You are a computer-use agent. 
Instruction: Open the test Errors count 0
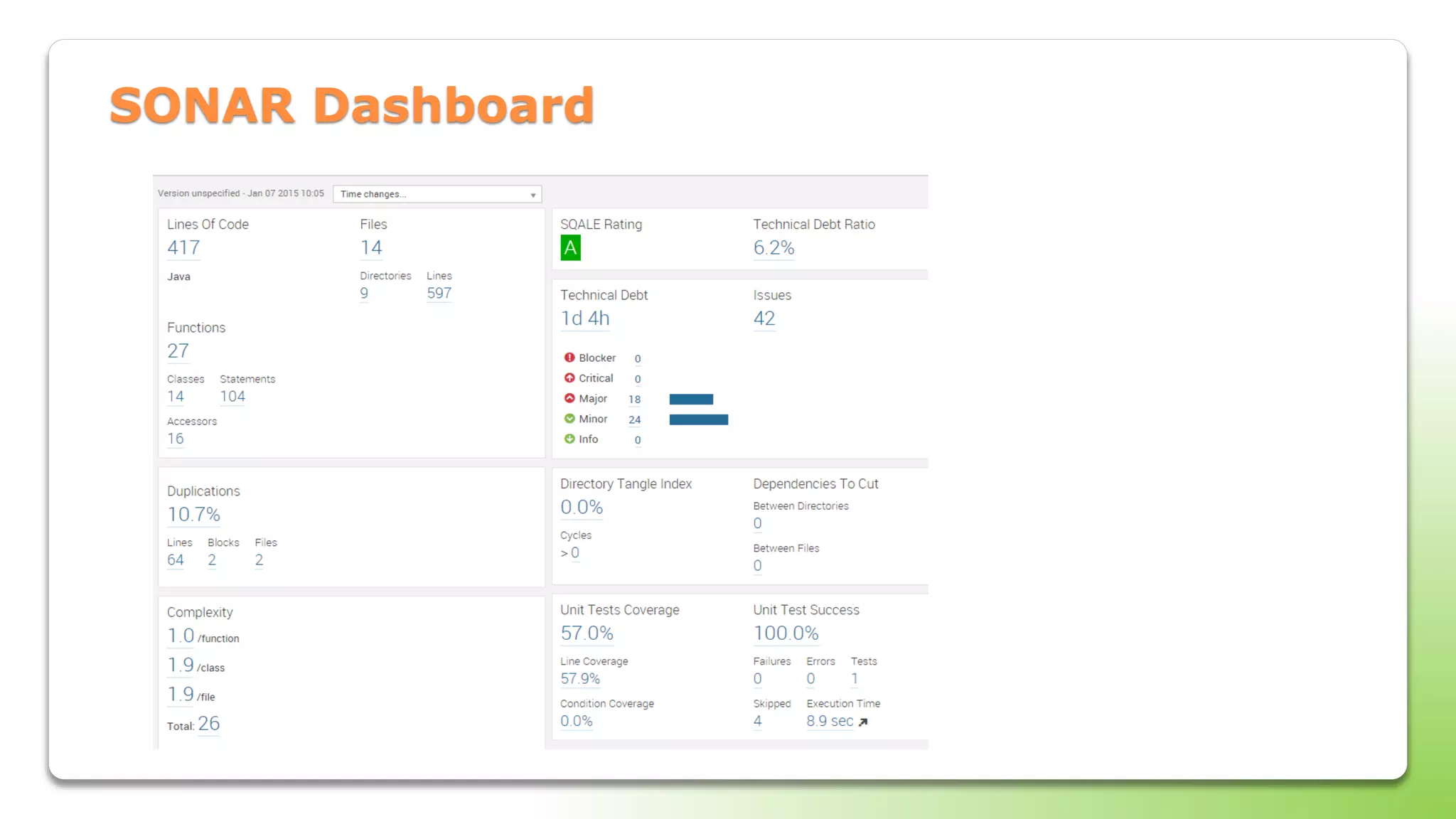coord(810,679)
